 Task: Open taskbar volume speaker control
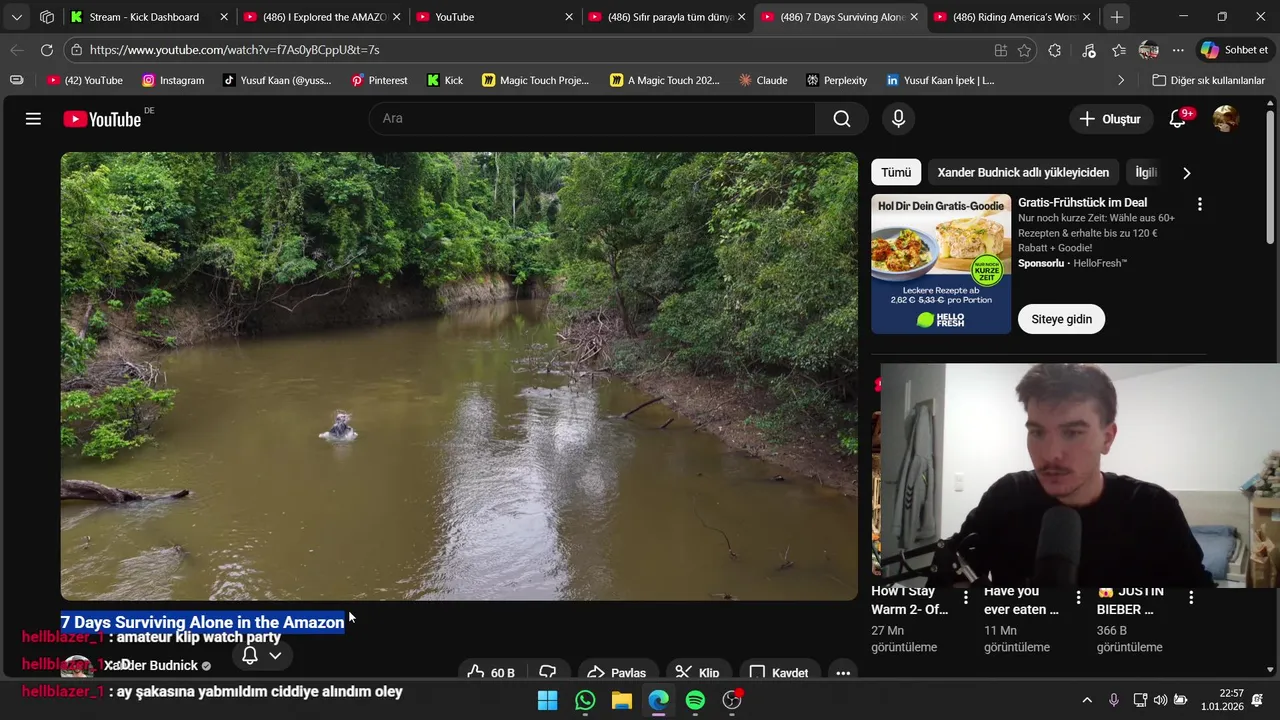point(1160,700)
